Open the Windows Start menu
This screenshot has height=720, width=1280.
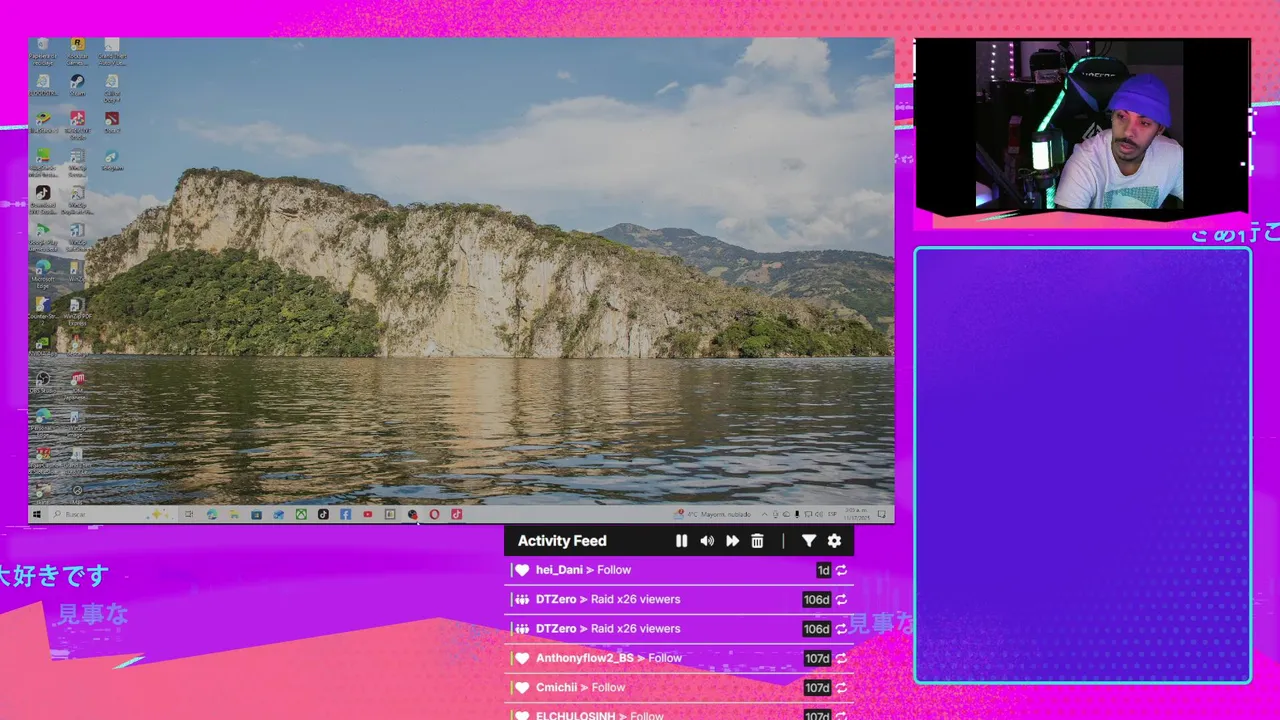[36, 514]
